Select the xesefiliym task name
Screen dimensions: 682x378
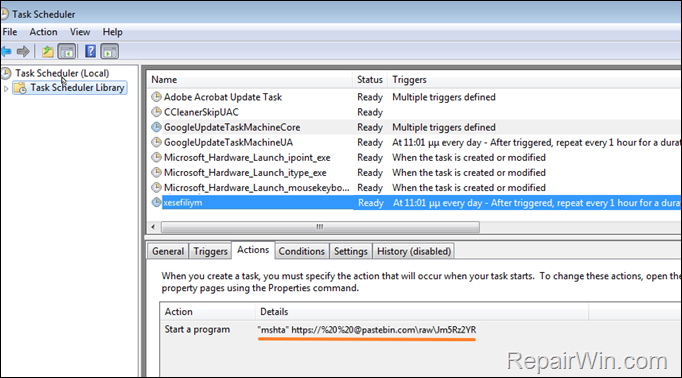(183, 203)
